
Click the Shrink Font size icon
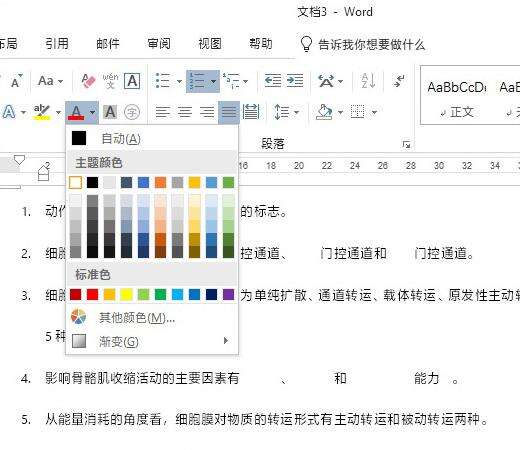coord(16,81)
